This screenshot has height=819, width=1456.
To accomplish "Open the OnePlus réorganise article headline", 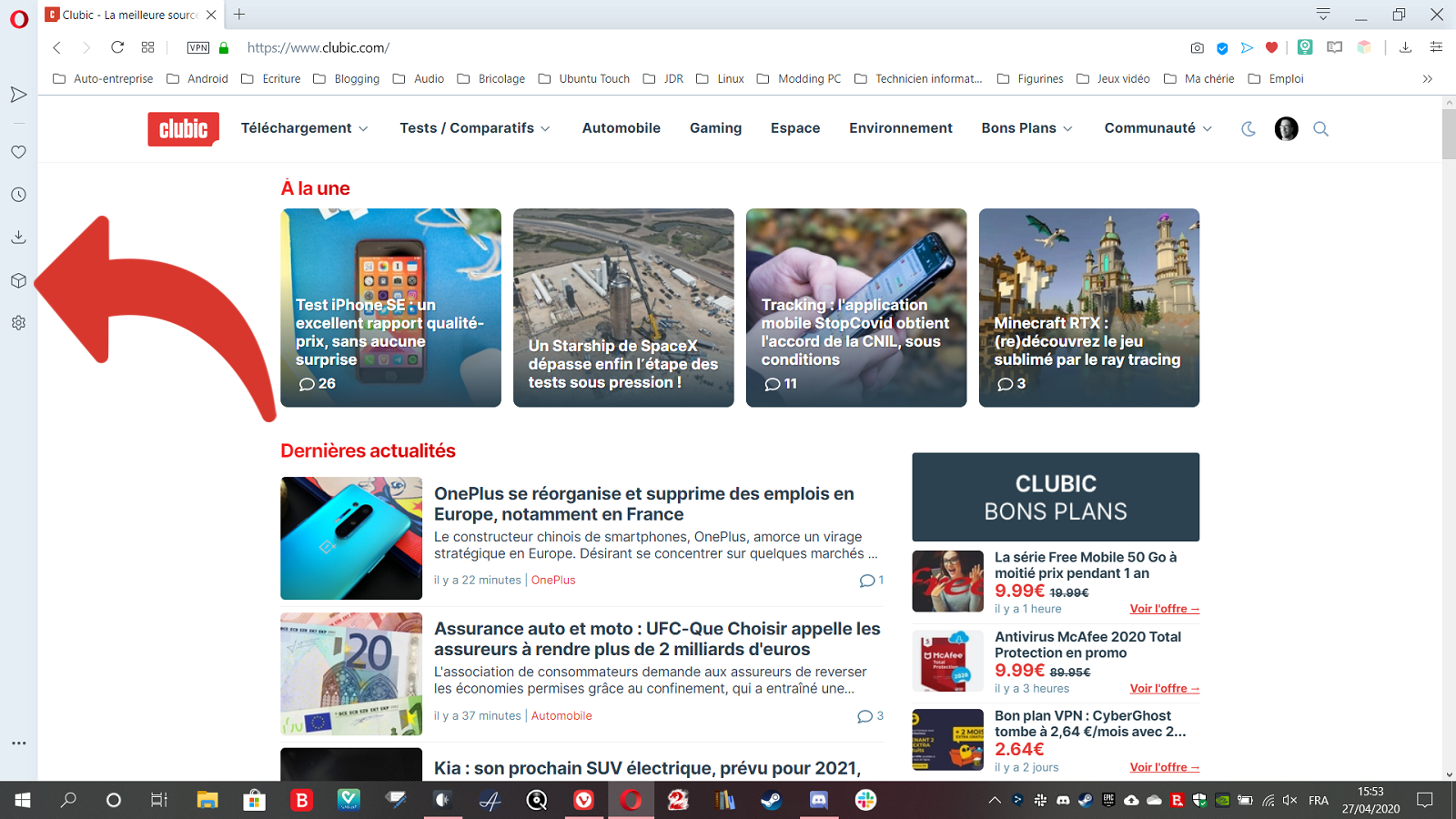I will [644, 503].
